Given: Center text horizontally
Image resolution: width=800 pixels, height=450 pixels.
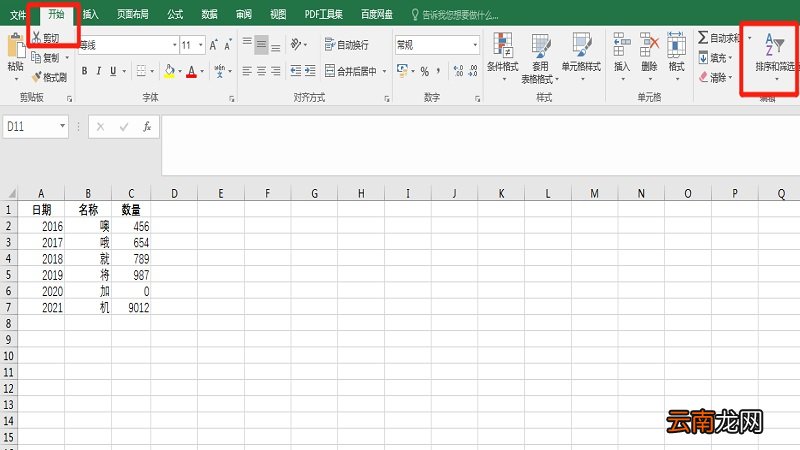Looking at the screenshot, I should (261, 71).
